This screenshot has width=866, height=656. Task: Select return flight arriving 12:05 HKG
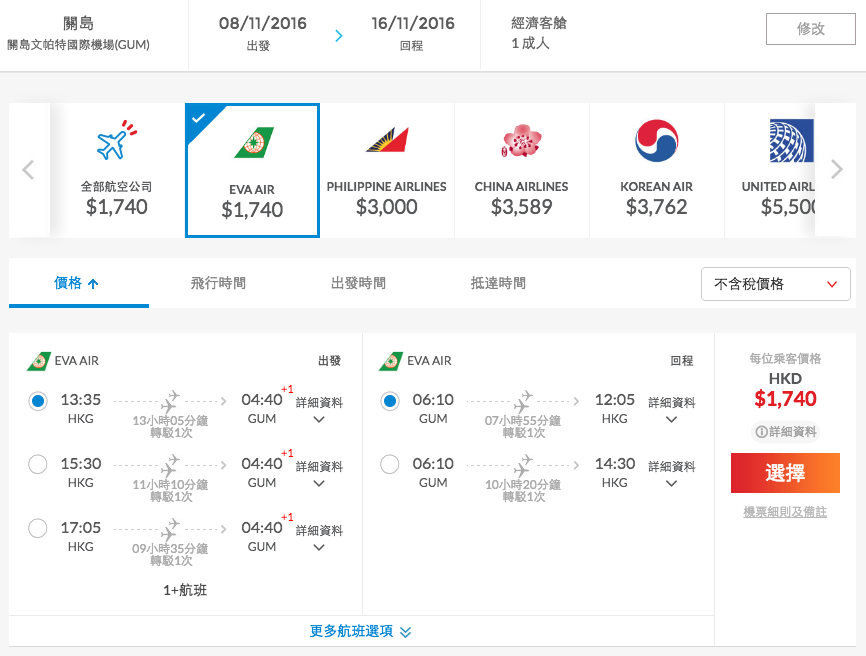390,401
